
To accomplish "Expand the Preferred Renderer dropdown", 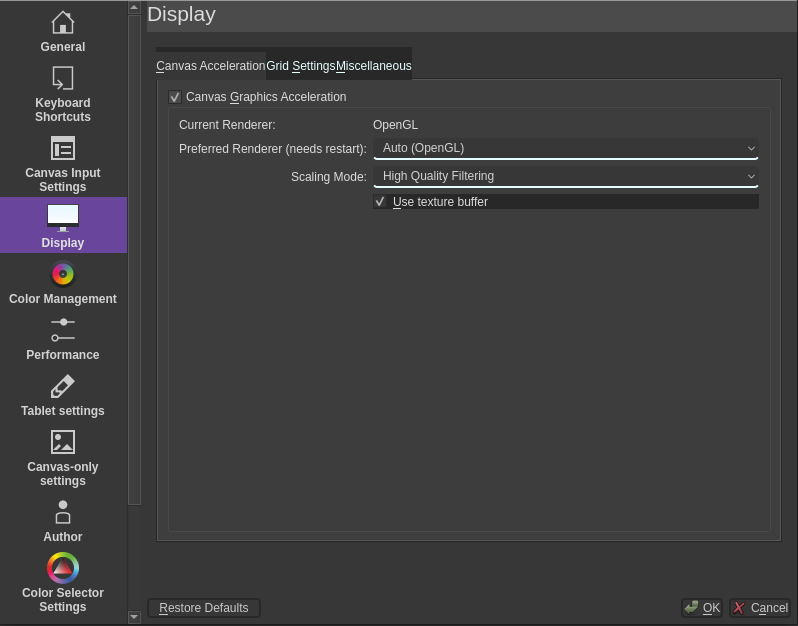I will (x=565, y=148).
